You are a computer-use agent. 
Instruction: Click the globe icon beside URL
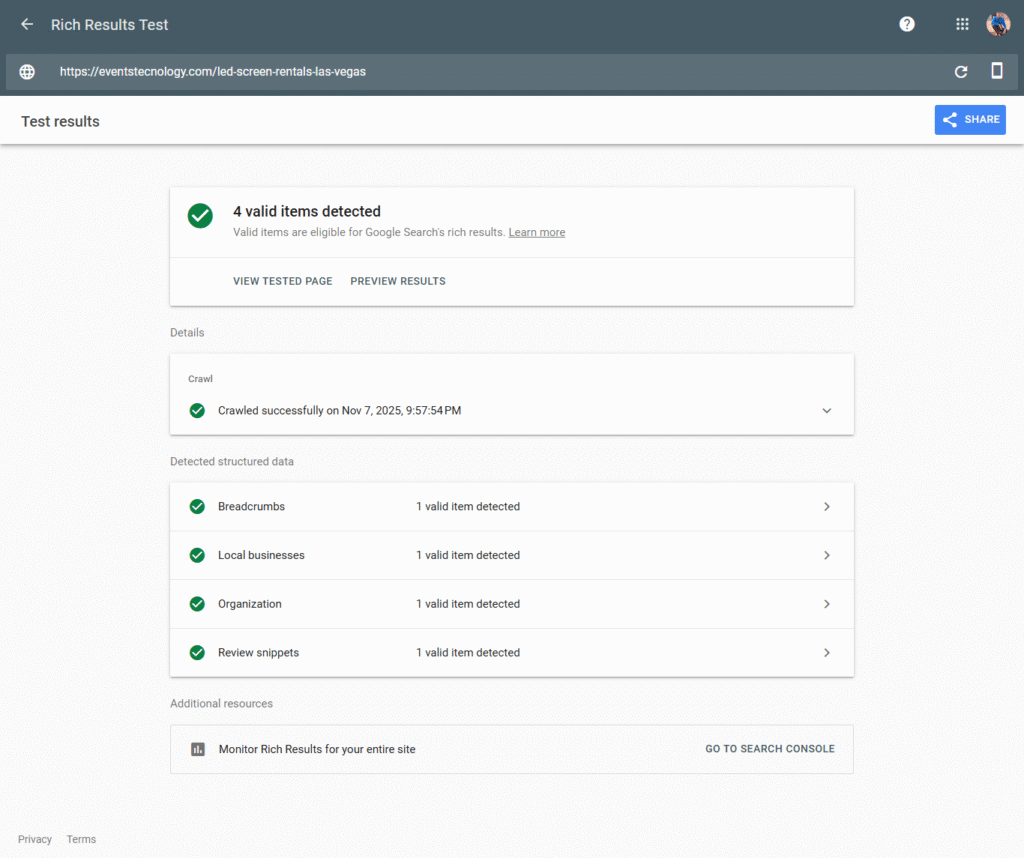[x=27, y=72]
